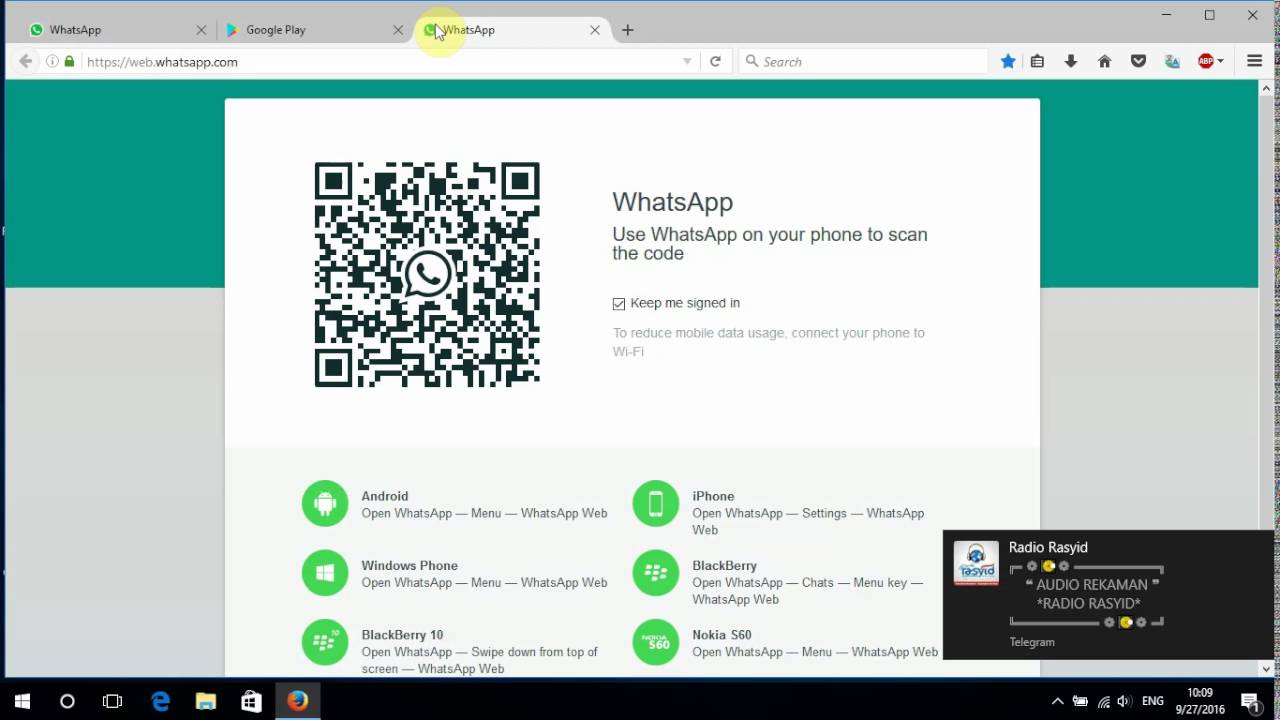Click the Search input box
Screen dimensions: 1280x720
coord(865,62)
